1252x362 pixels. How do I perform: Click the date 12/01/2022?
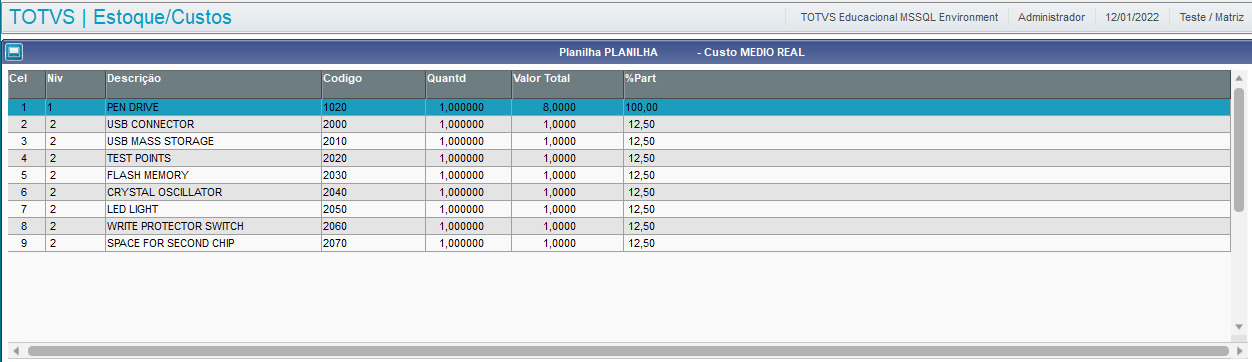click(1132, 17)
